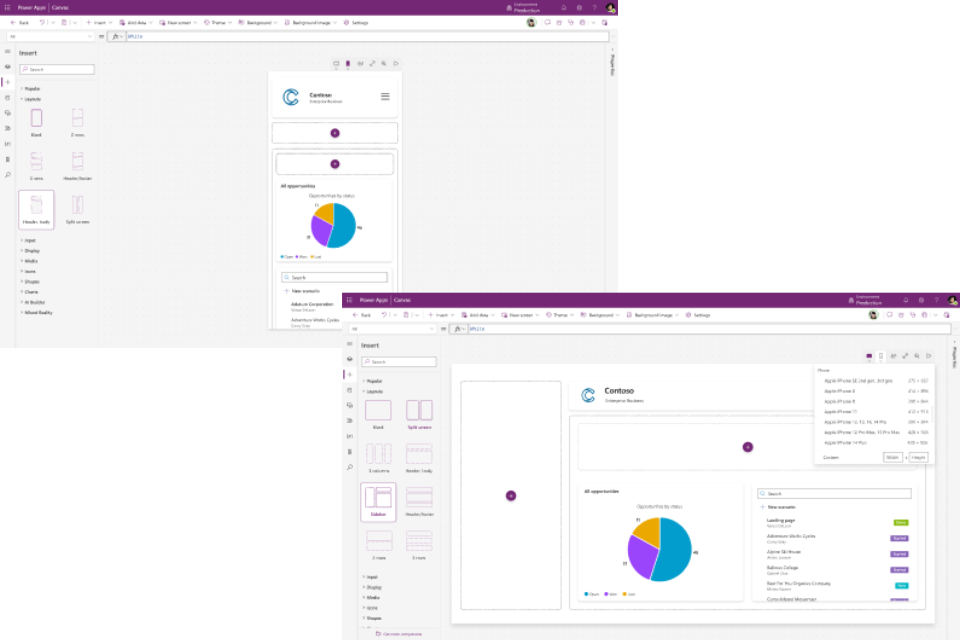Viewport: 960px width, 640px height.
Task: Open Settings in upper window toolbar
Action: click(358, 22)
